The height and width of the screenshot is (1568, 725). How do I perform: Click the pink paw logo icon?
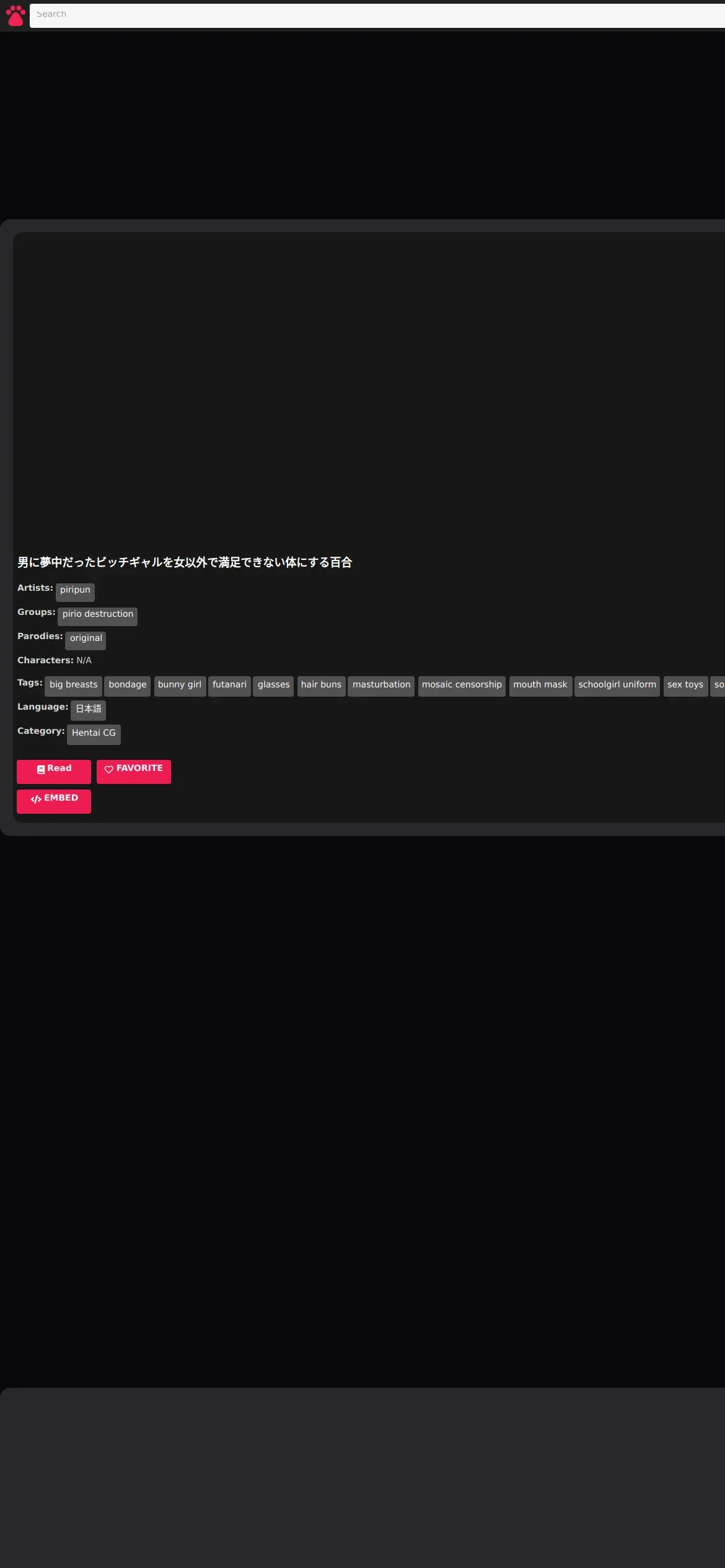pos(15,15)
